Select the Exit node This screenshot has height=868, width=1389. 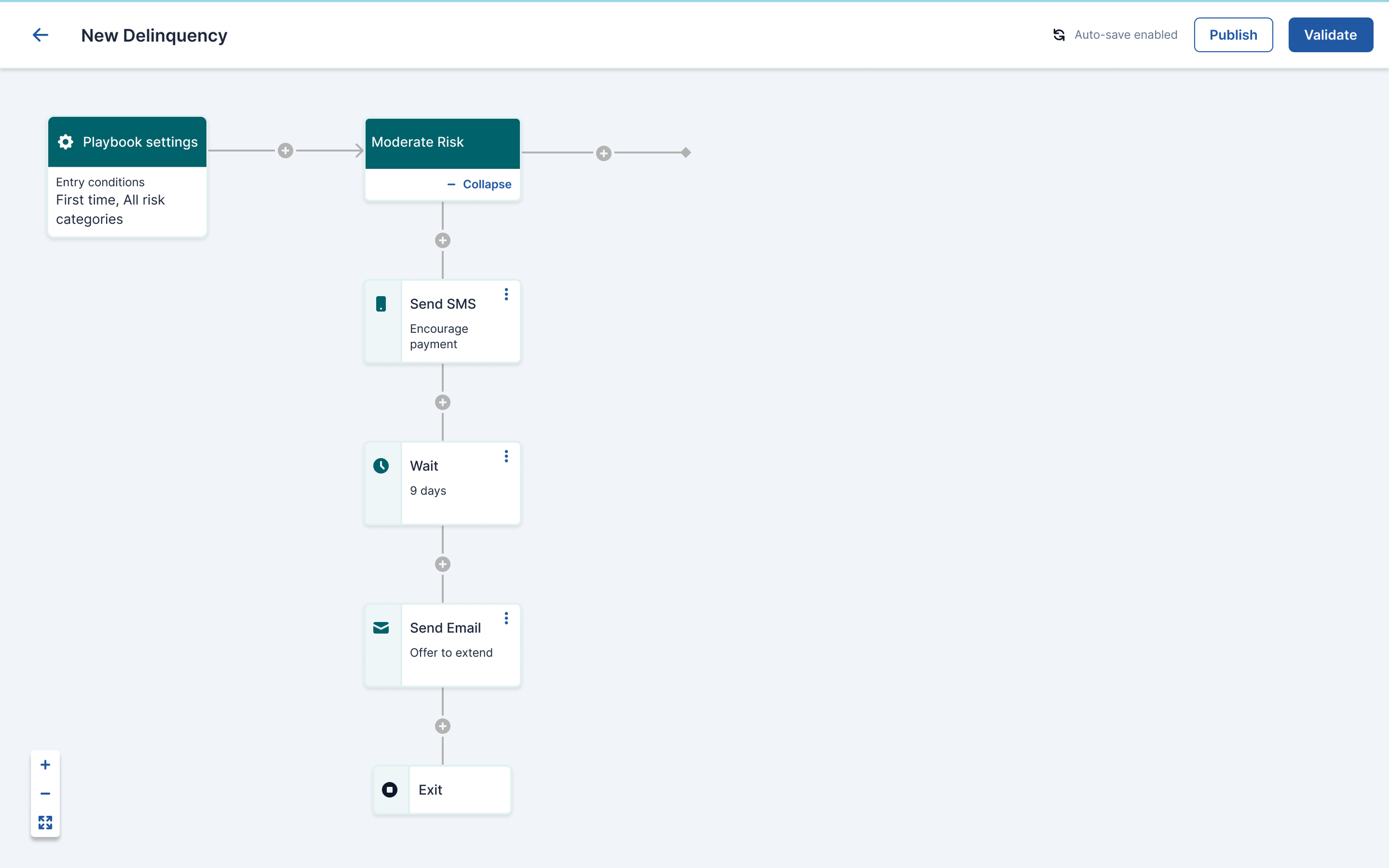pyautogui.click(x=442, y=790)
